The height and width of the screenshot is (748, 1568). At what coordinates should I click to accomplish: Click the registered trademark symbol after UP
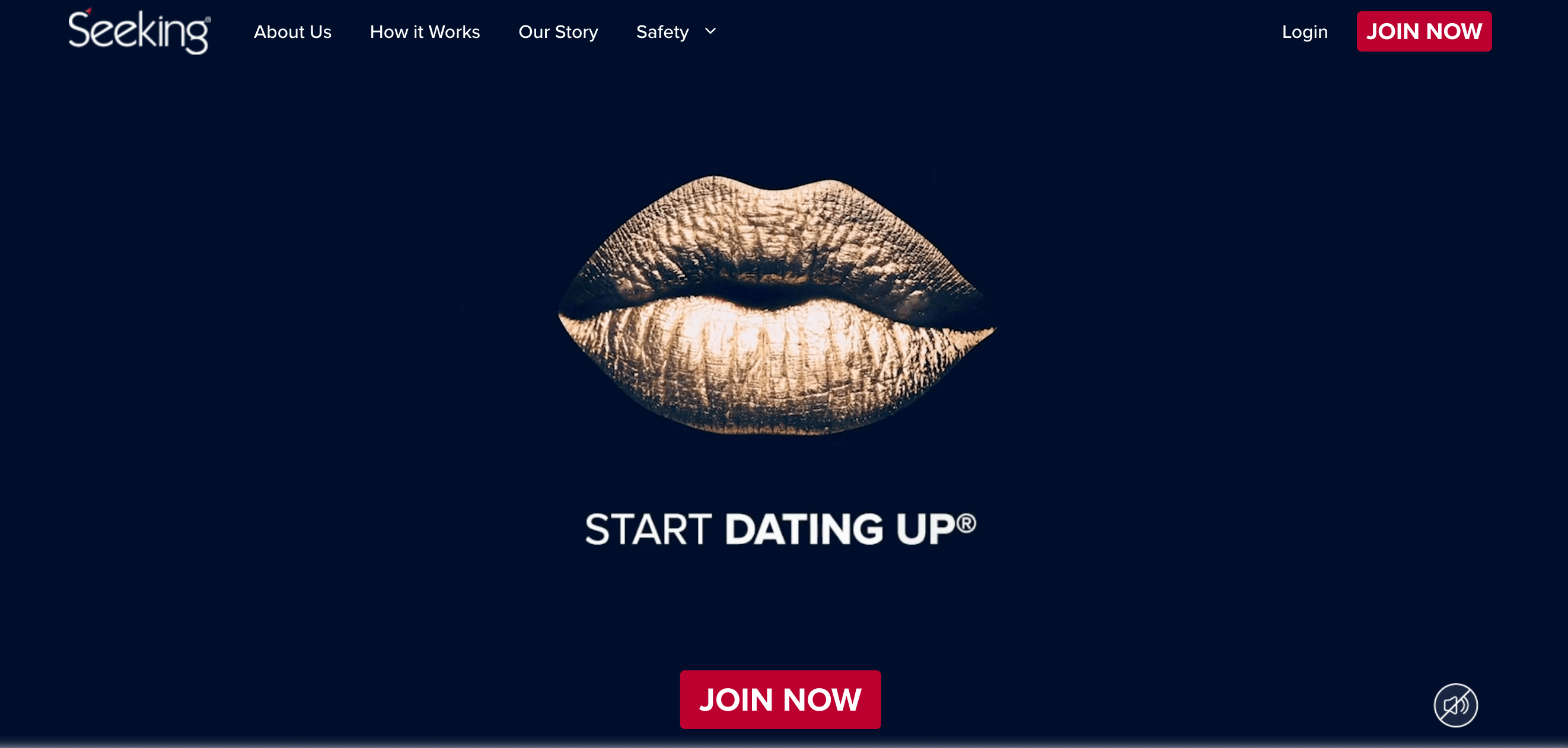click(966, 523)
